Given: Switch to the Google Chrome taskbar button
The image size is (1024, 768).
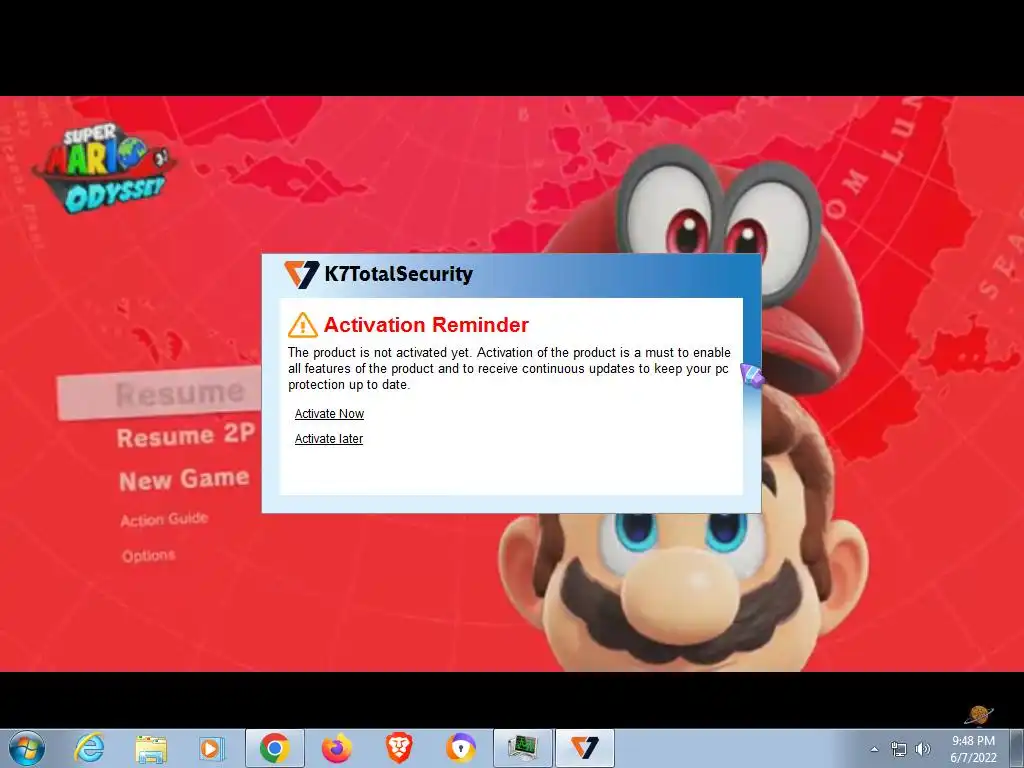Looking at the screenshot, I should 275,748.
